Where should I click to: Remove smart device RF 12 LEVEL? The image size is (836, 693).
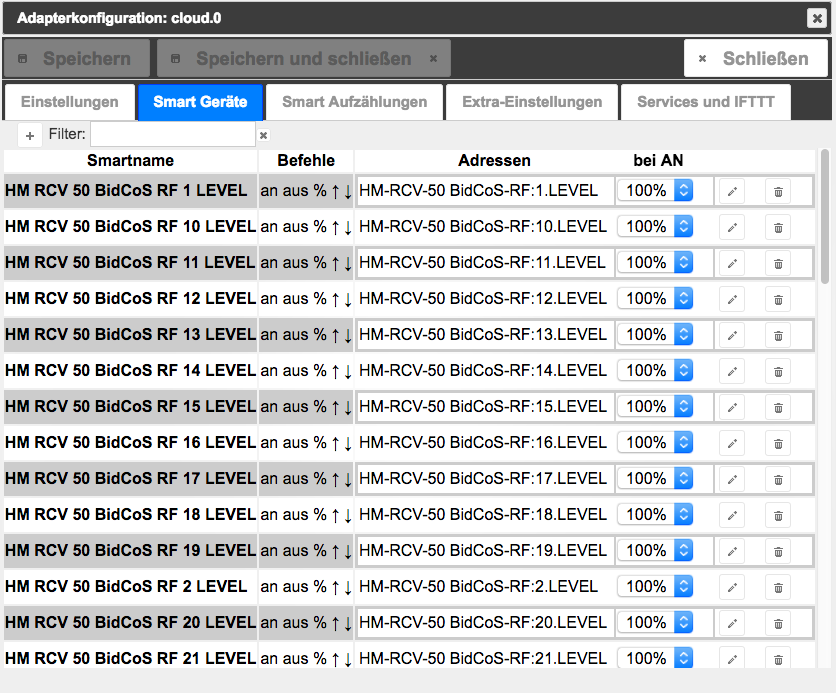778,300
